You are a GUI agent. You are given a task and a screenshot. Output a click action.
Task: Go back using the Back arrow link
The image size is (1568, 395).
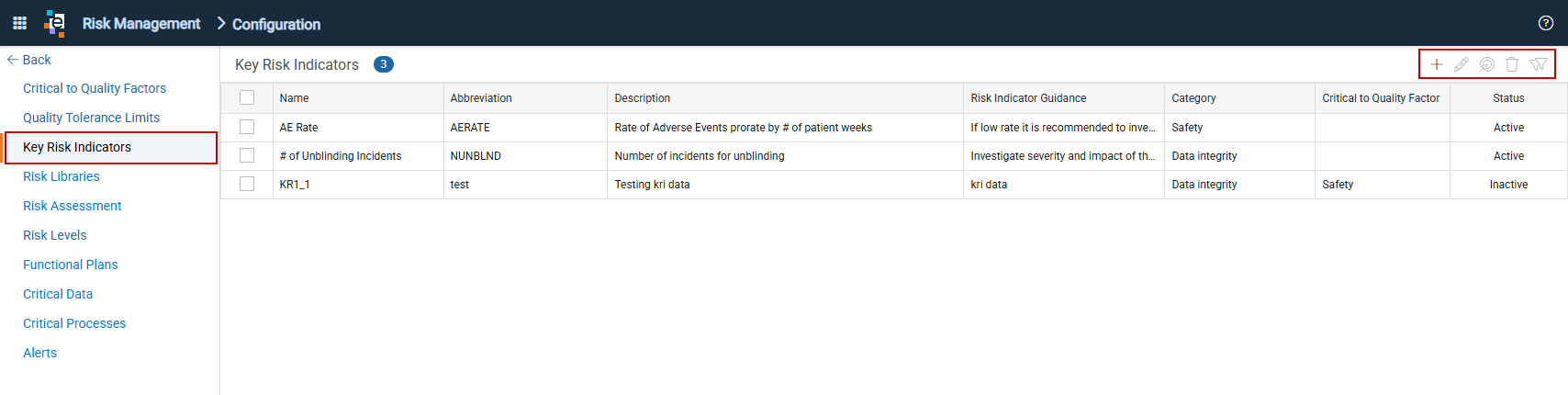click(29, 60)
